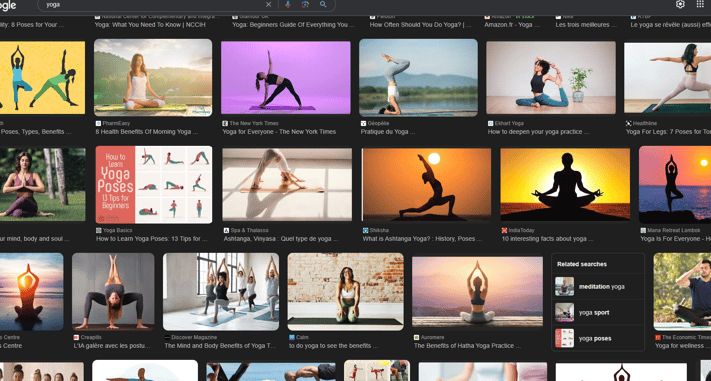Open 'Yoga: What You Need To Know | NCCIH' link
The image size is (711, 381).
(x=151, y=25)
